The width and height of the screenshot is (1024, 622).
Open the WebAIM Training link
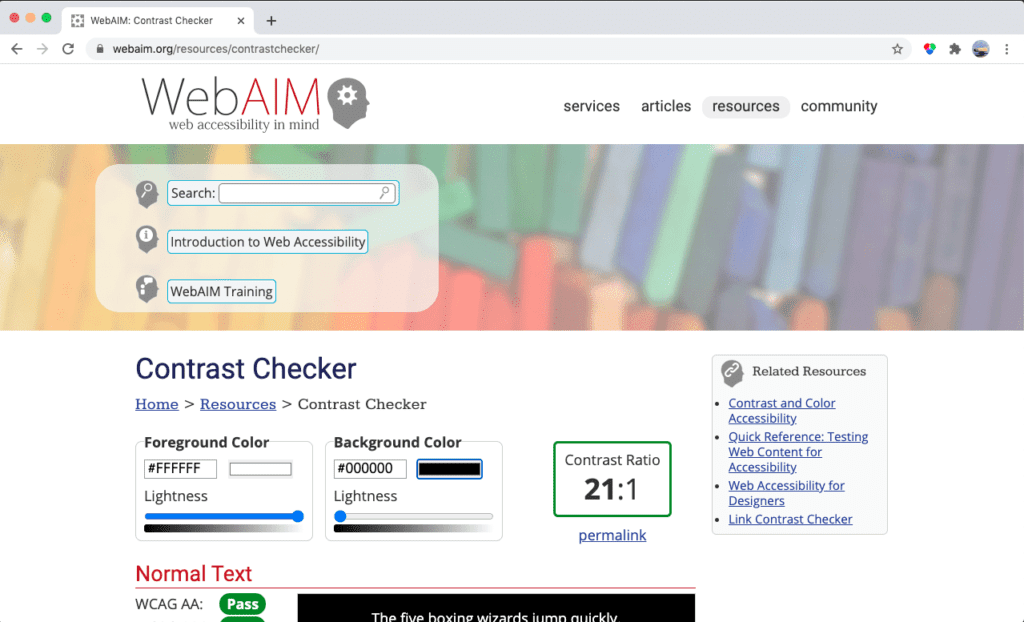point(221,291)
